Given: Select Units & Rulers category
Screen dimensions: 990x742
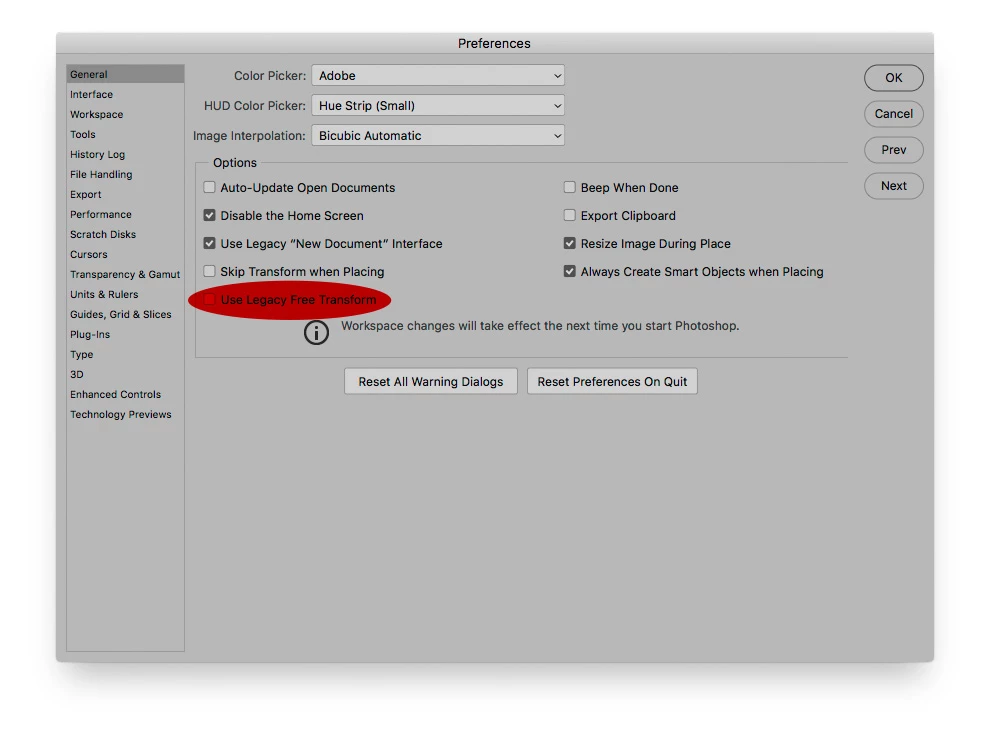Looking at the screenshot, I should coord(125,294).
